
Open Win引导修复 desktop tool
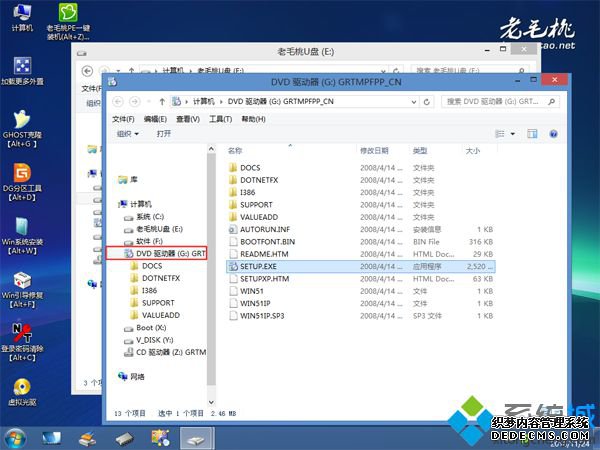(22, 289)
